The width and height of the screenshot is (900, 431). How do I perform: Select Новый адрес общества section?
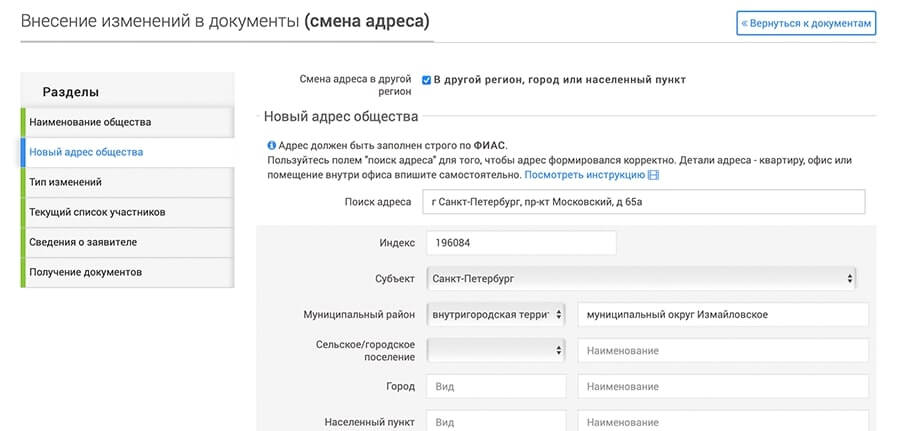pyautogui.click(x=127, y=152)
